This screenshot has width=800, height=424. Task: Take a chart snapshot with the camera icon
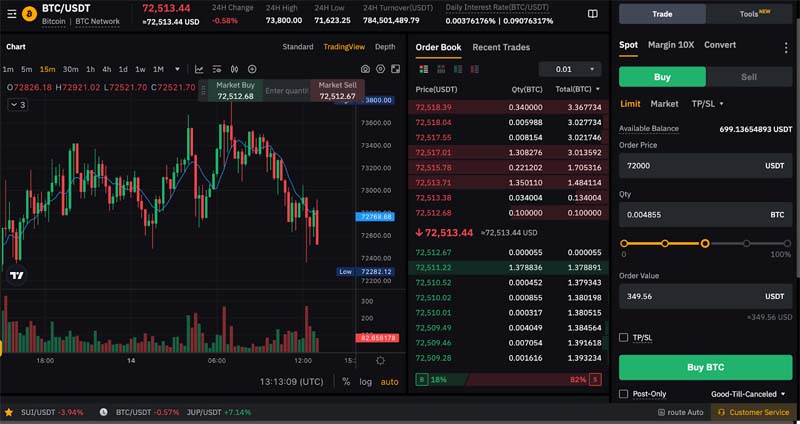pyautogui.click(x=365, y=69)
